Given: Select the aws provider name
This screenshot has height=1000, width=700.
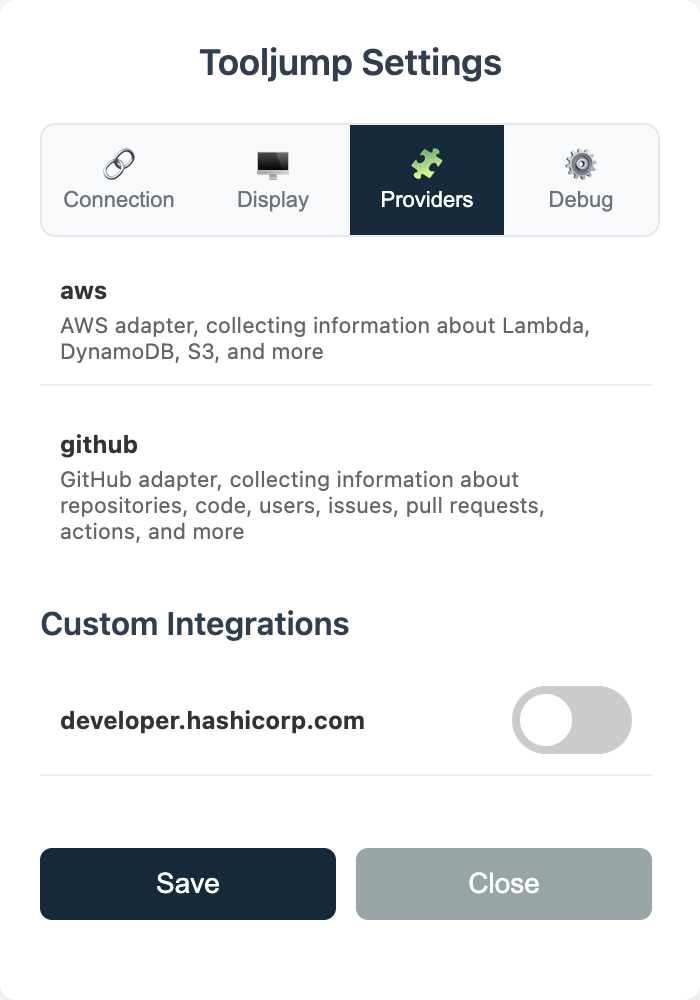Looking at the screenshot, I should 83,291.
